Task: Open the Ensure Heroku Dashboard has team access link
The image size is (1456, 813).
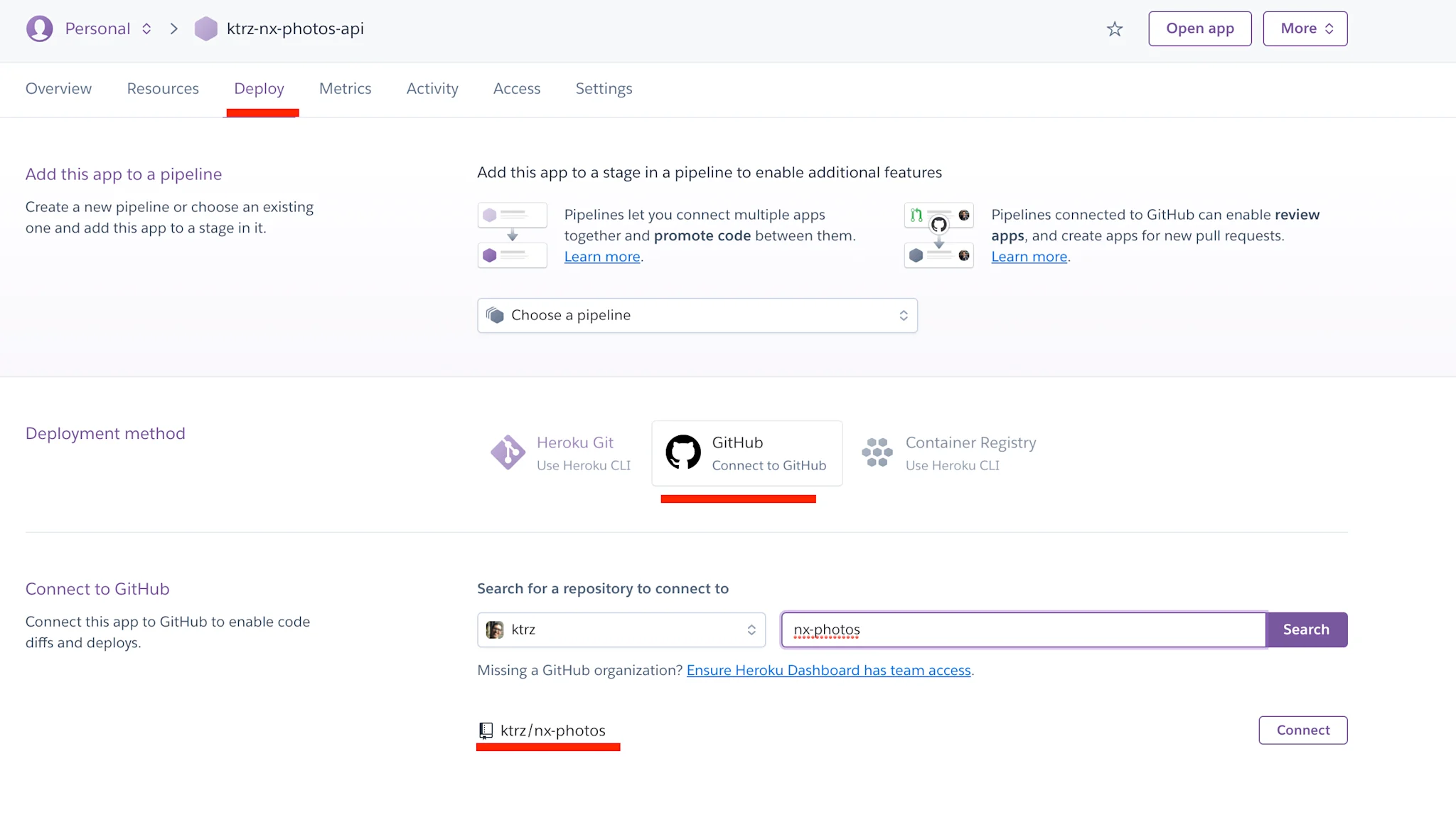Action: [x=828, y=670]
